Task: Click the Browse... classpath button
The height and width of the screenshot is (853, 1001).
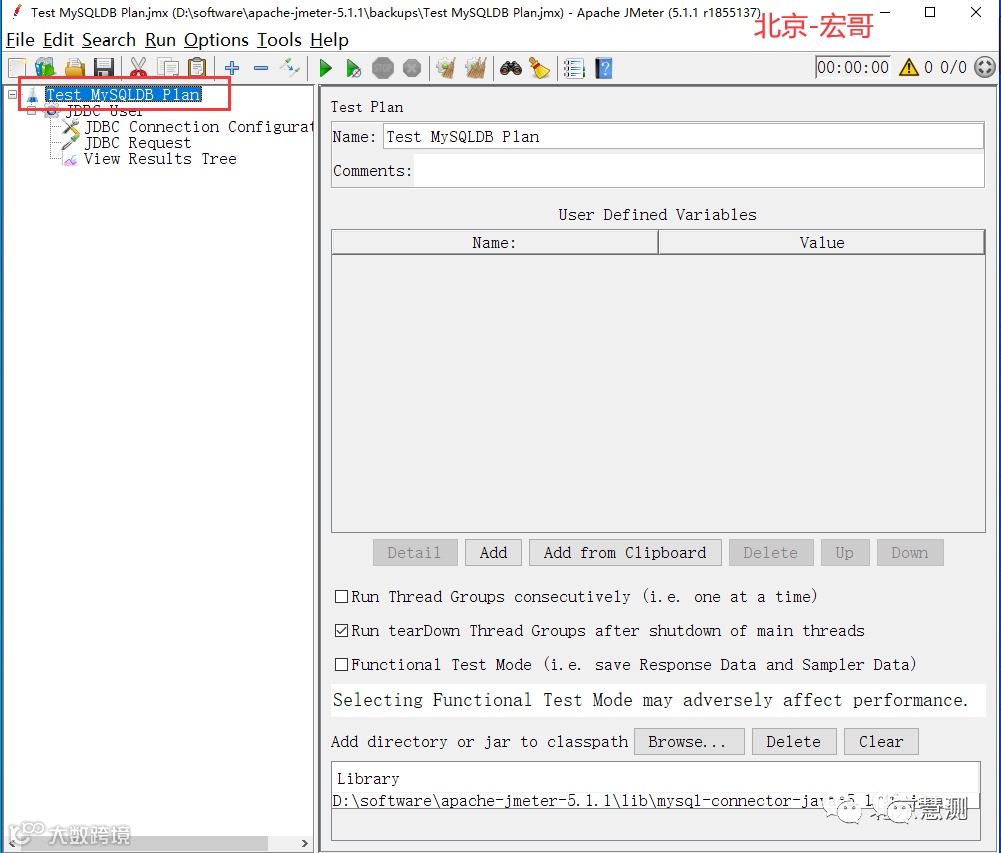Action: pyautogui.click(x=689, y=742)
